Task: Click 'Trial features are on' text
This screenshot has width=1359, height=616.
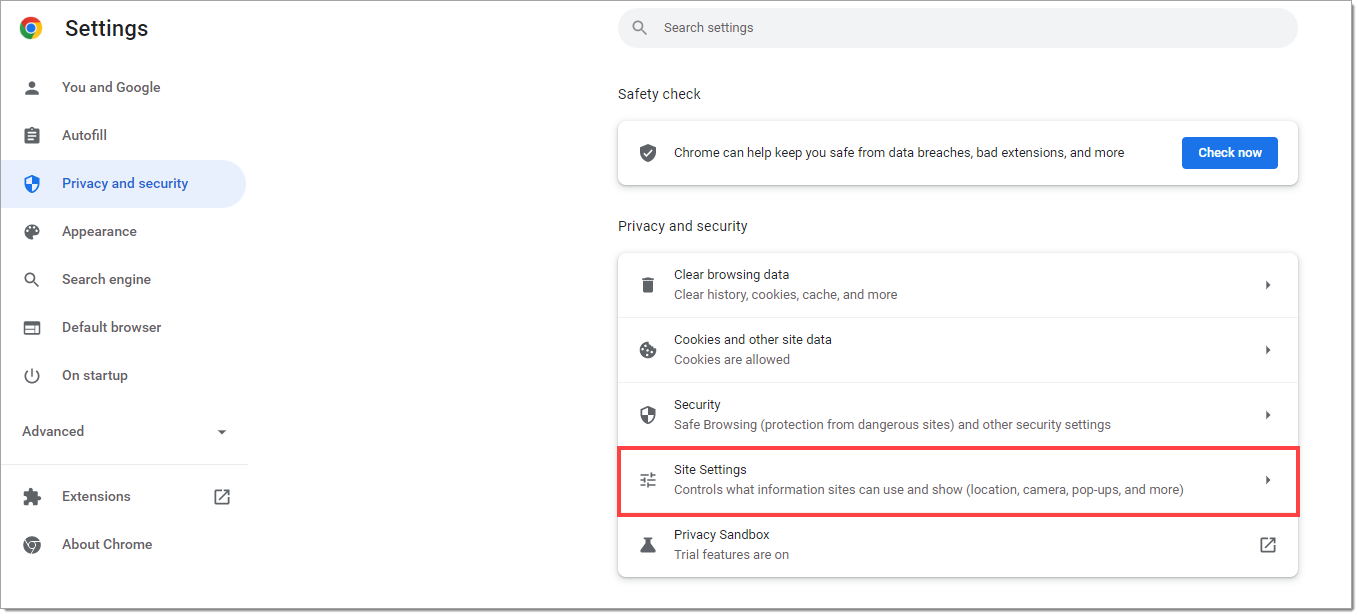Action: coord(731,555)
